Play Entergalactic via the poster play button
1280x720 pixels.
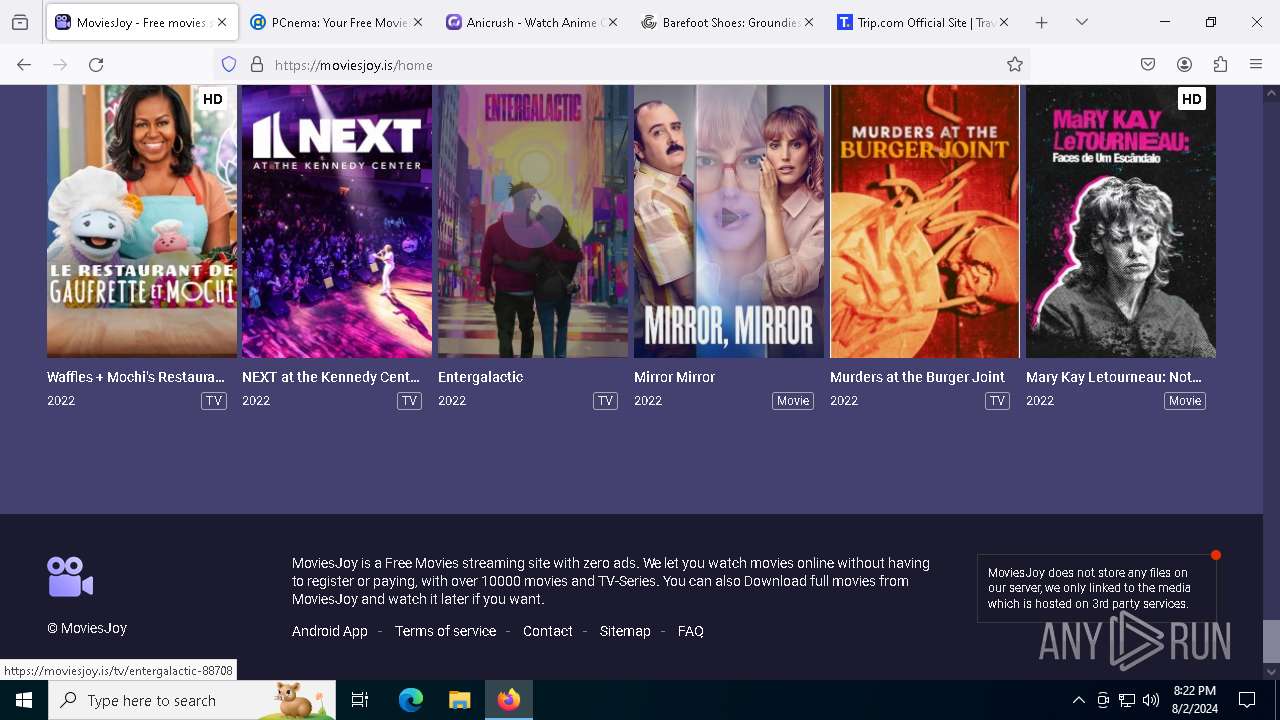click(533, 217)
